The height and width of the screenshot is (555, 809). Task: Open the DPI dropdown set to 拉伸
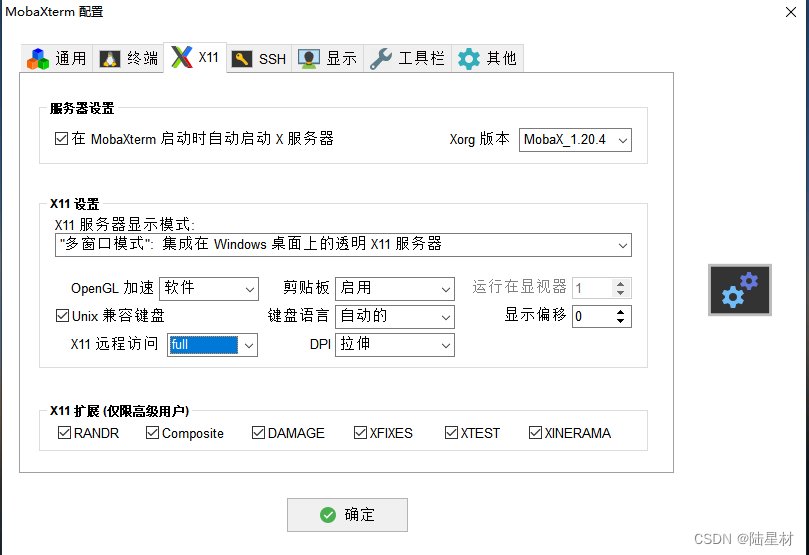point(395,345)
